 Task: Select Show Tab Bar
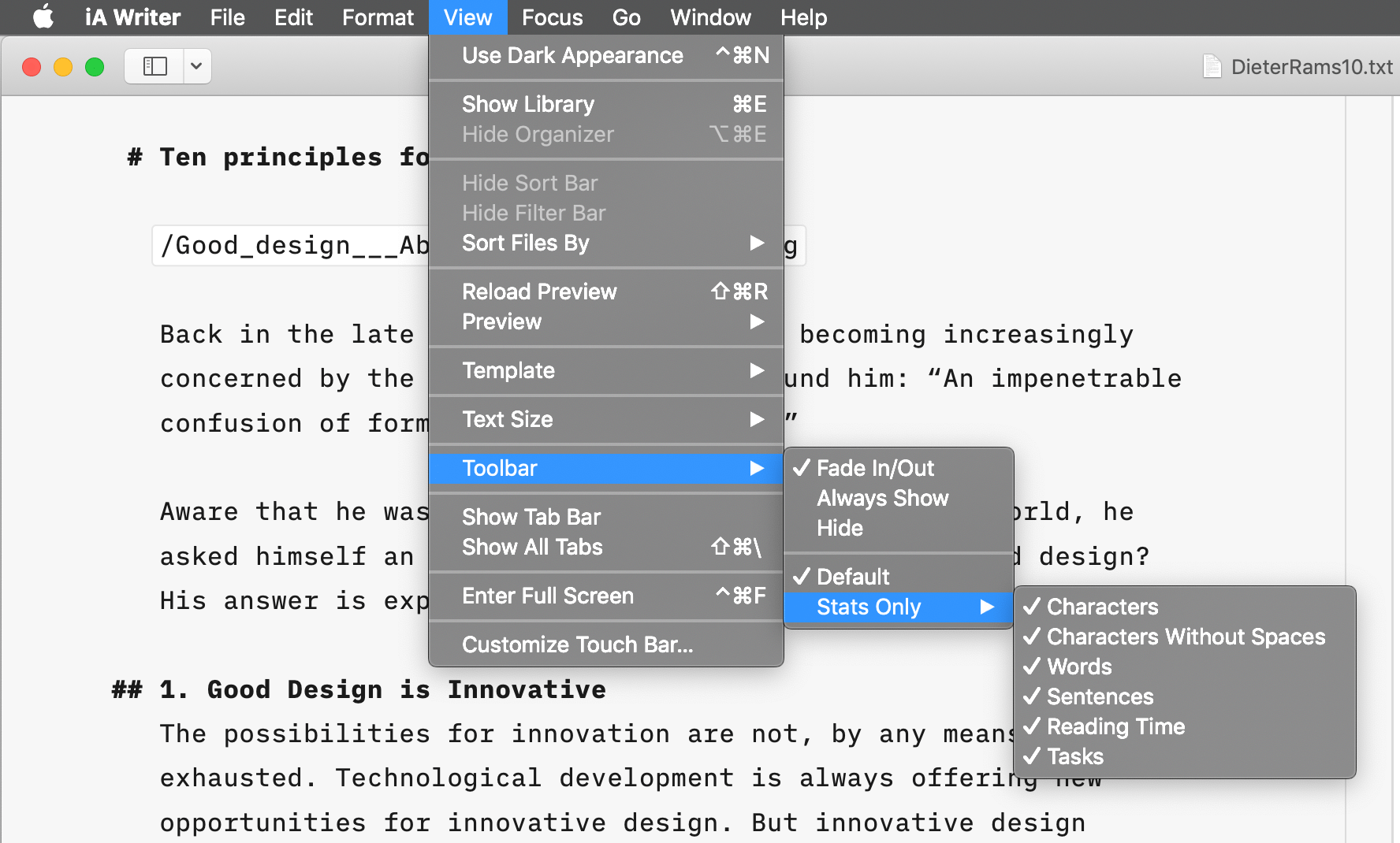click(606, 517)
